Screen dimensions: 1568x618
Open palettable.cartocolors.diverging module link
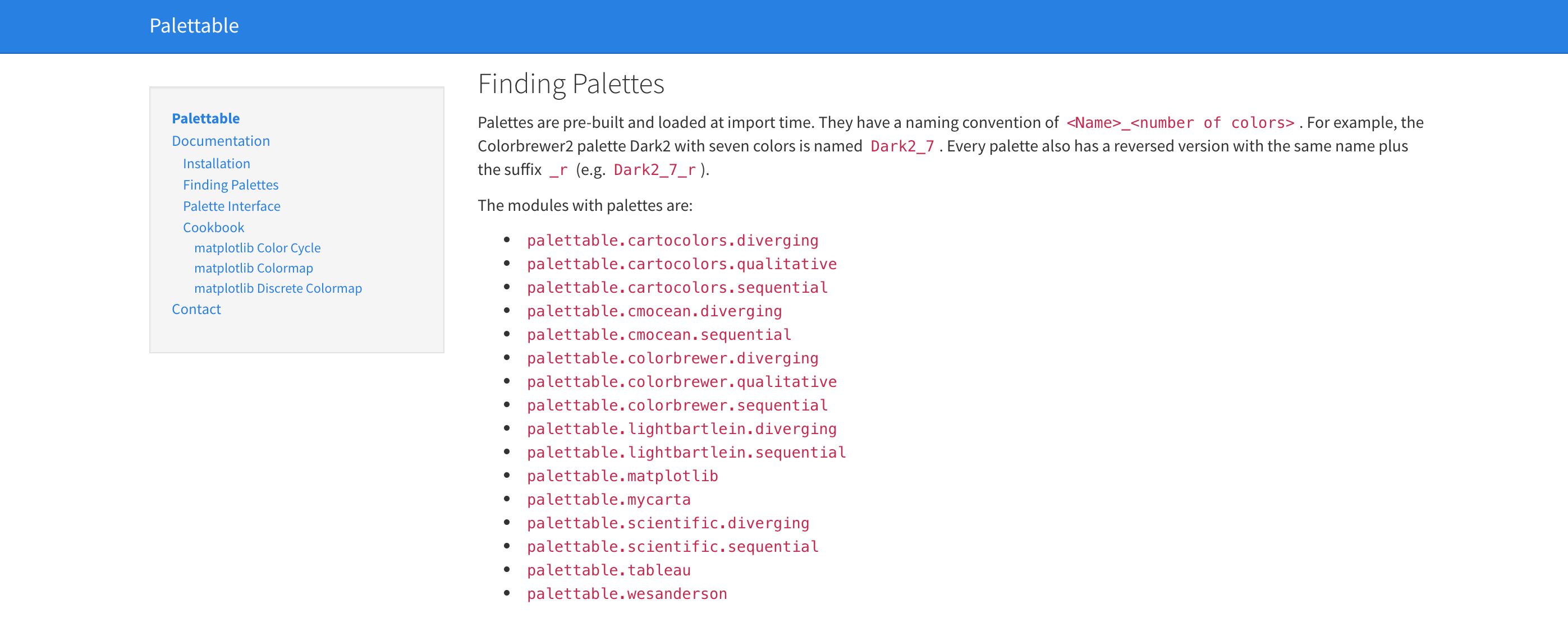point(673,239)
